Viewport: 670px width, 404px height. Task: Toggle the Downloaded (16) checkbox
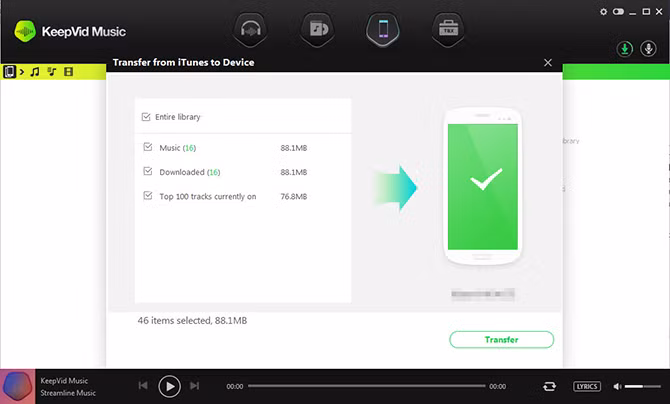(148, 172)
